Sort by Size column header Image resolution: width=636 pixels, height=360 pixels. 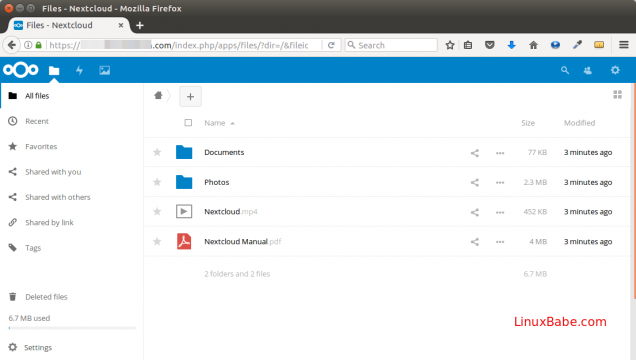point(528,123)
